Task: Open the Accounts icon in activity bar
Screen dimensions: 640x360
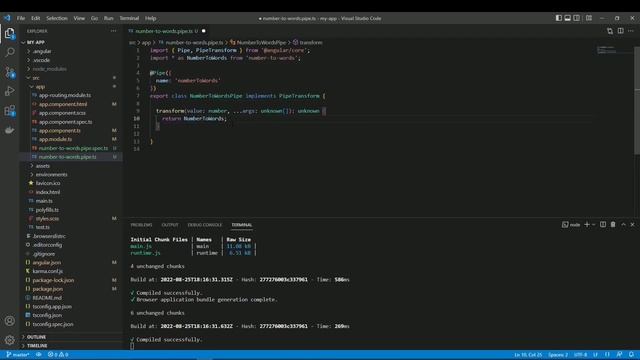Action: [9, 321]
